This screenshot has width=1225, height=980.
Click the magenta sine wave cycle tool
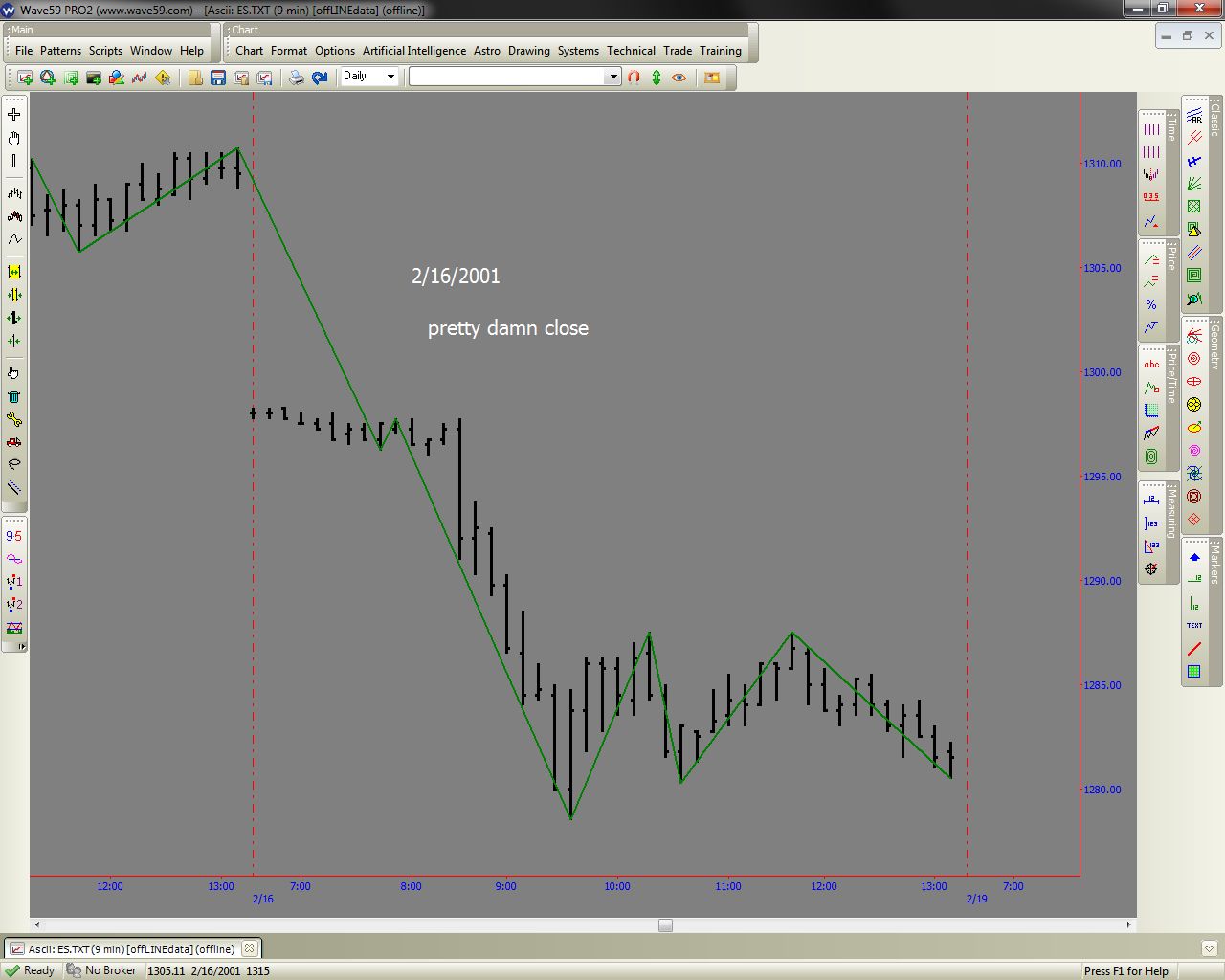[x=14, y=559]
